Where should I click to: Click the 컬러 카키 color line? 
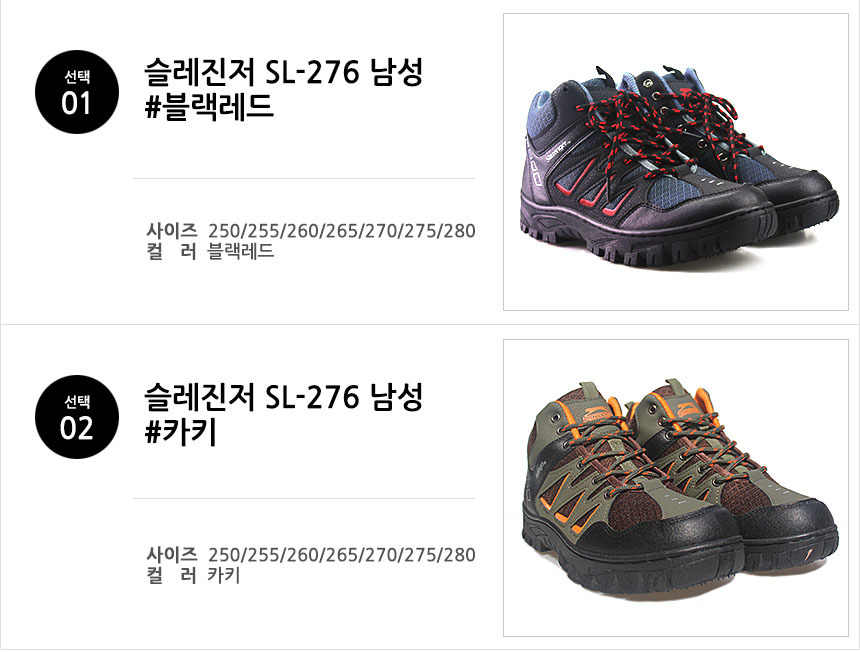point(194,576)
